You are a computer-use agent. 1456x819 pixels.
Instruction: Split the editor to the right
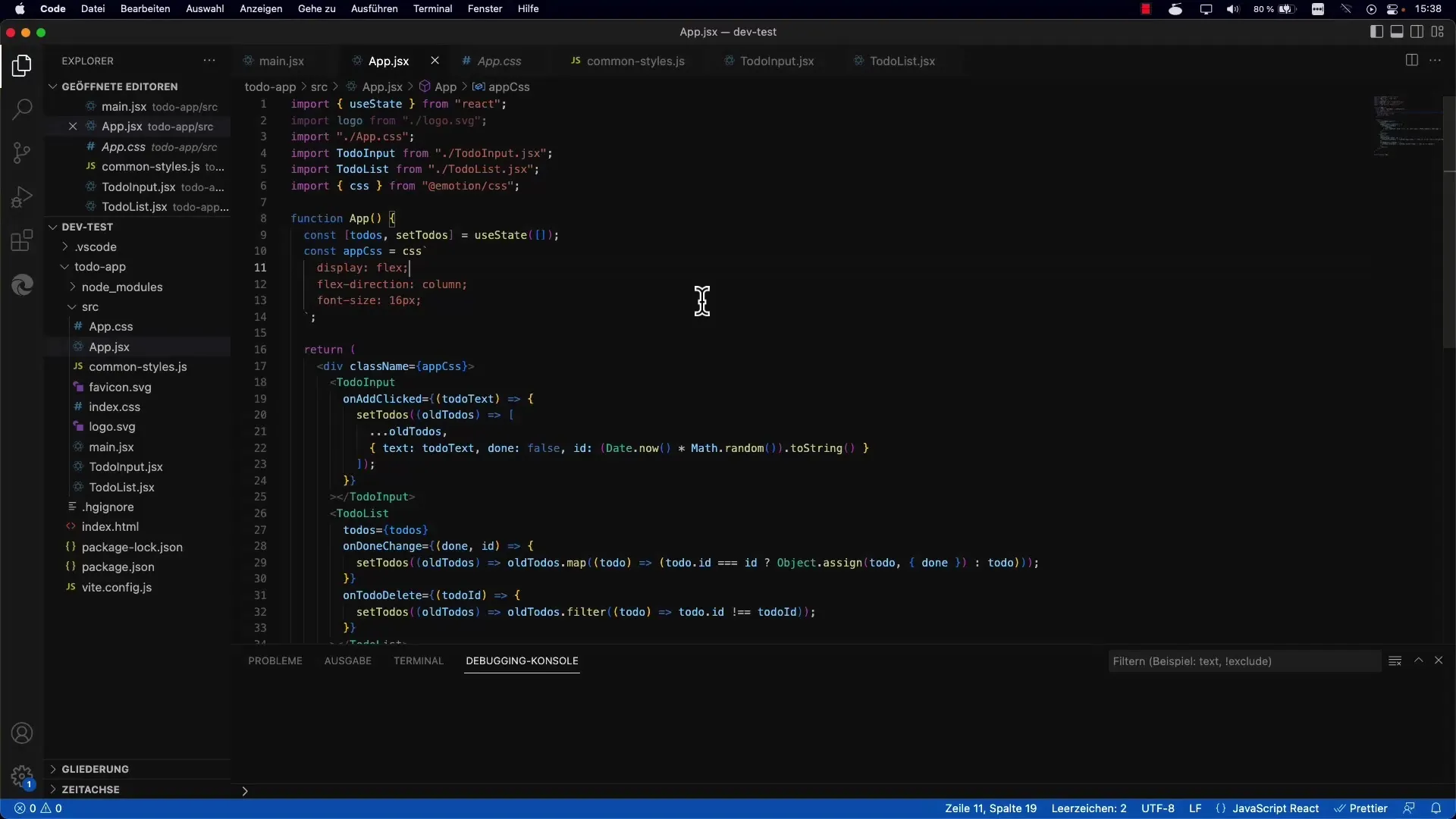coord(1411,61)
